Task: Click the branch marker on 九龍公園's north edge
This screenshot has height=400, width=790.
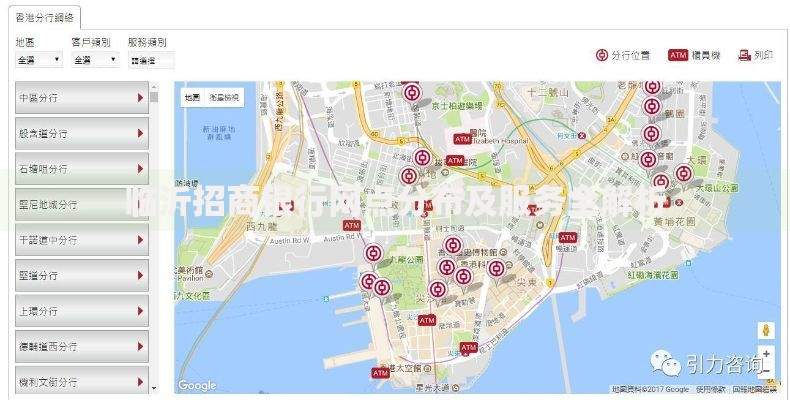Action: click(x=373, y=254)
